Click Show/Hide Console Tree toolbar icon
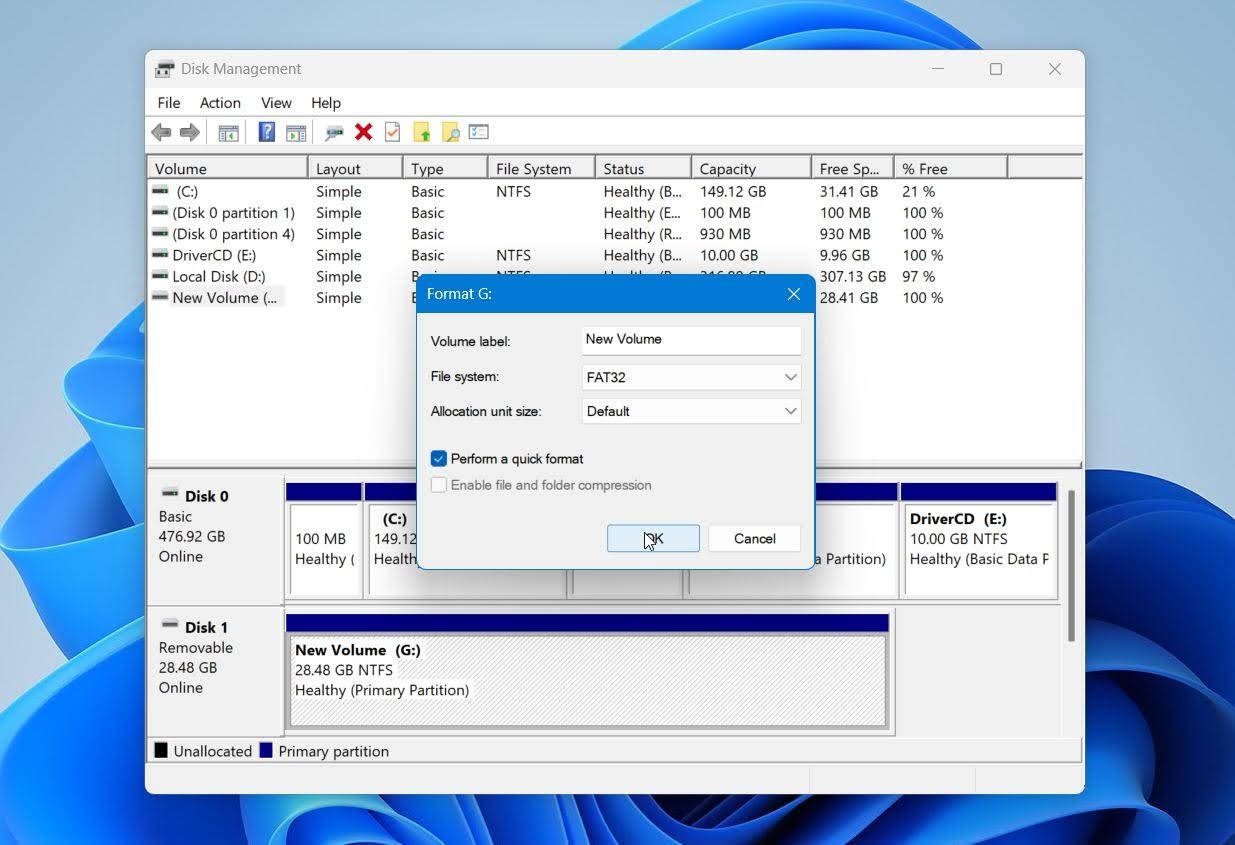The image size is (1235, 845). tap(228, 132)
